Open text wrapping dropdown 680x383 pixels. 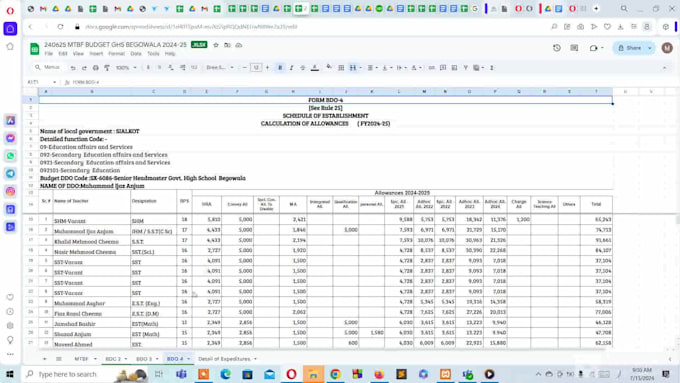pos(401,68)
